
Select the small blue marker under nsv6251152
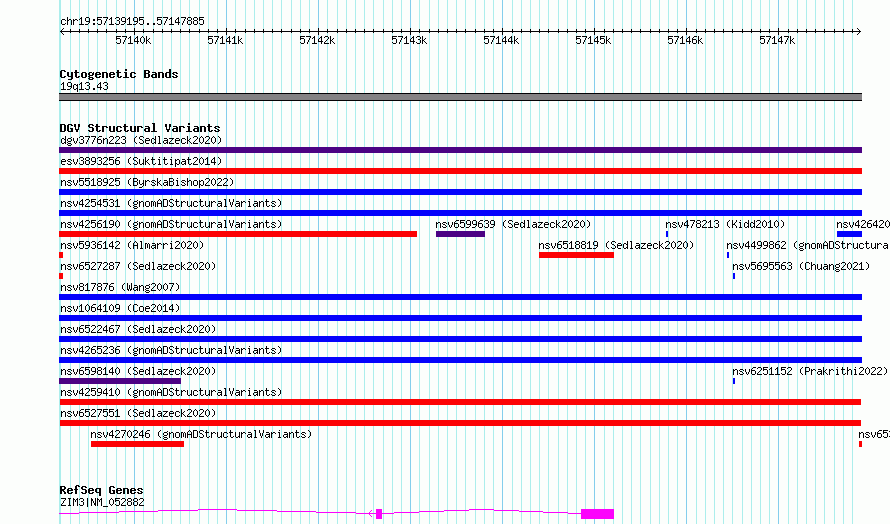click(734, 381)
